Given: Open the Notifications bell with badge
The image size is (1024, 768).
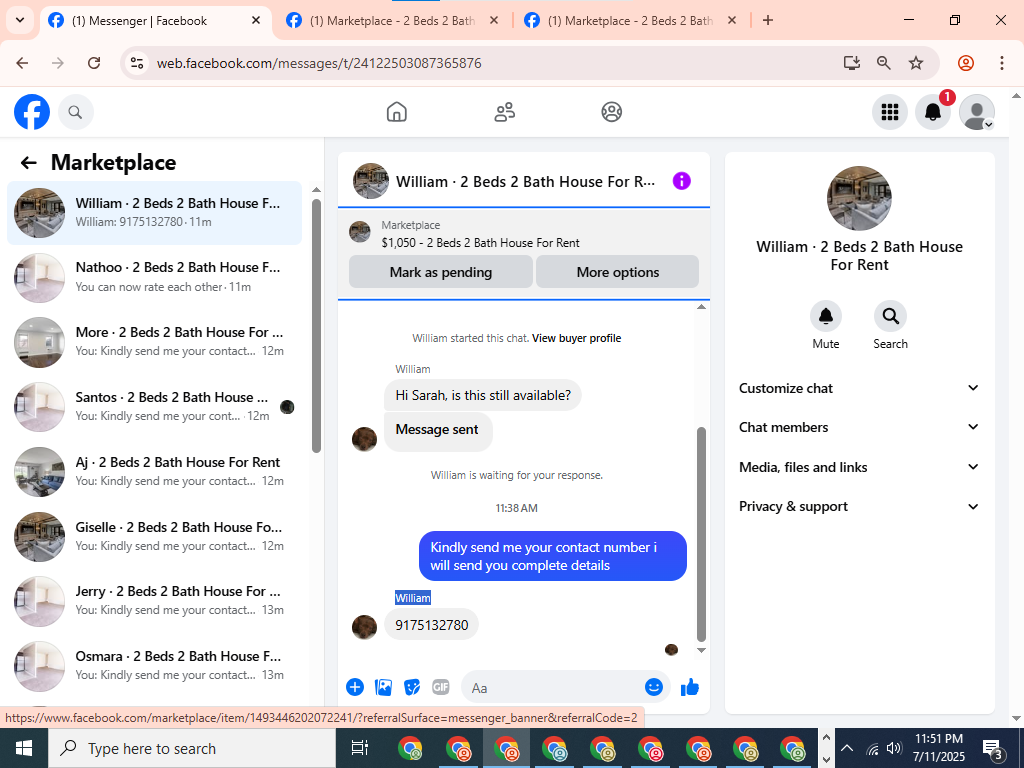Looking at the screenshot, I should (x=933, y=112).
